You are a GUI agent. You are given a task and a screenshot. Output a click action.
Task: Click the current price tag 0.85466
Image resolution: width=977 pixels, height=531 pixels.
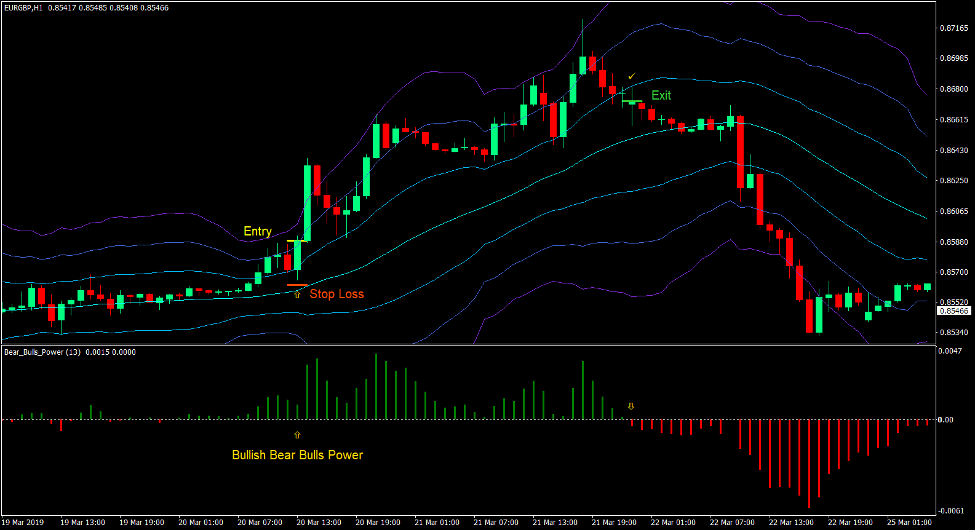(x=955, y=311)
